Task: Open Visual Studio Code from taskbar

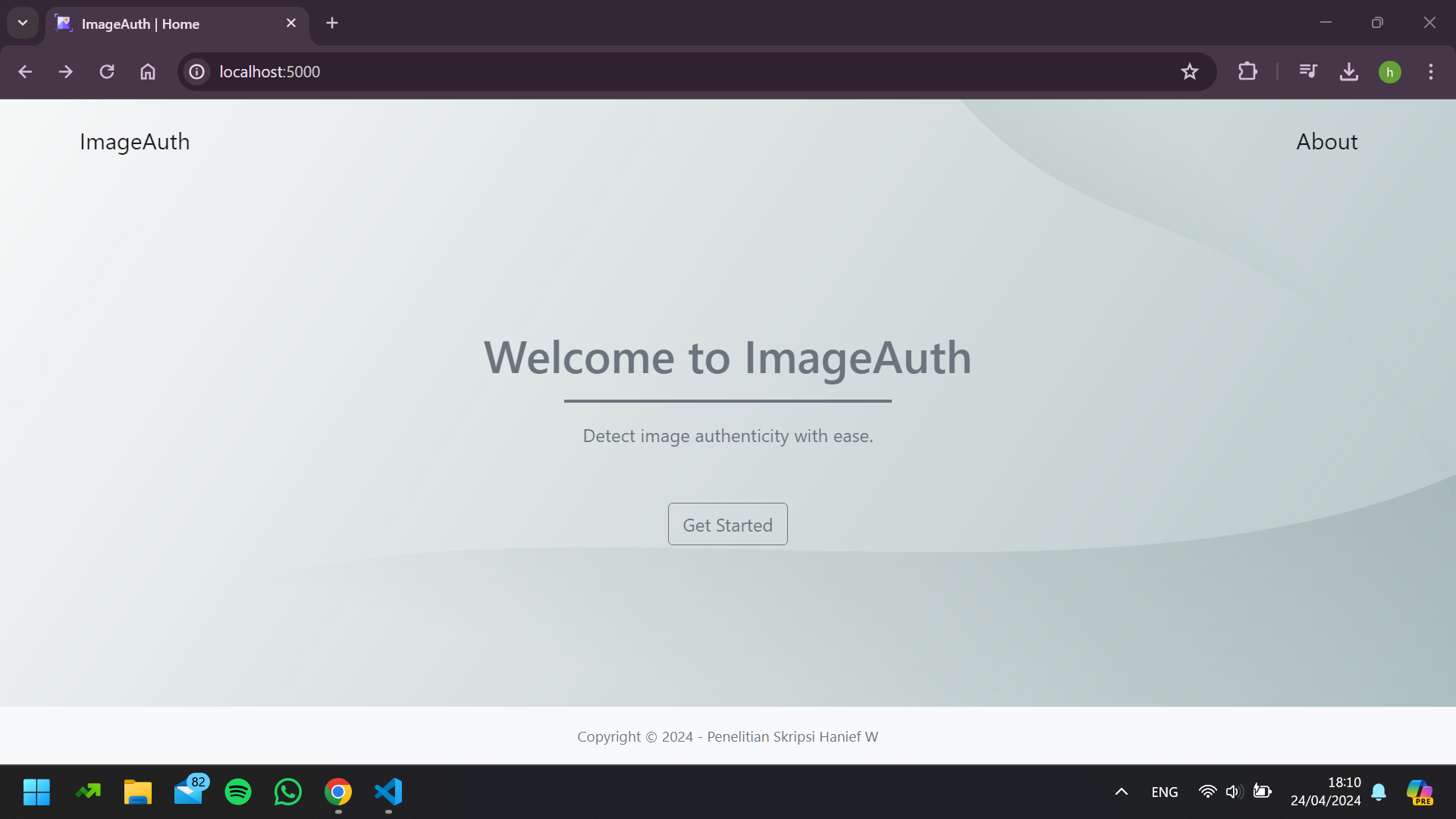Action: [x=388, y=792]
